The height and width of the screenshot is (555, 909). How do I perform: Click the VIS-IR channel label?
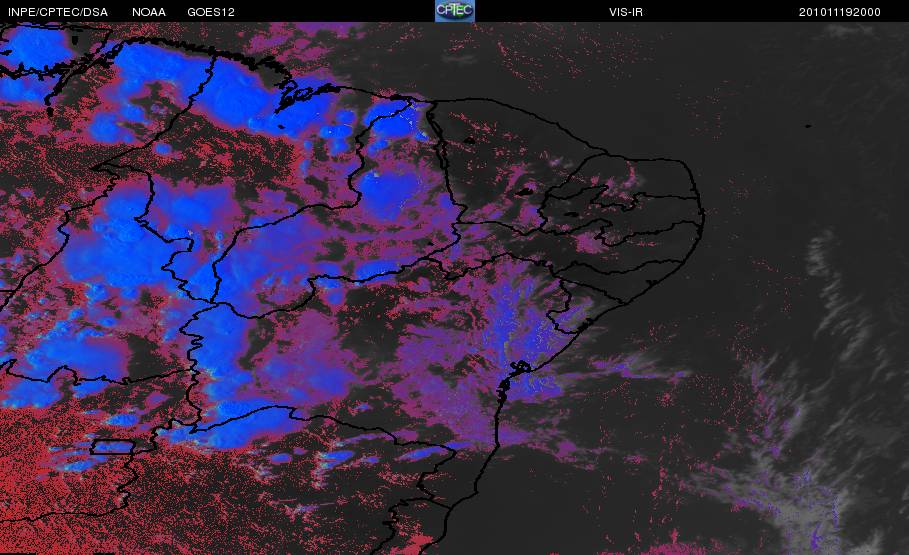tap(626, 12)
